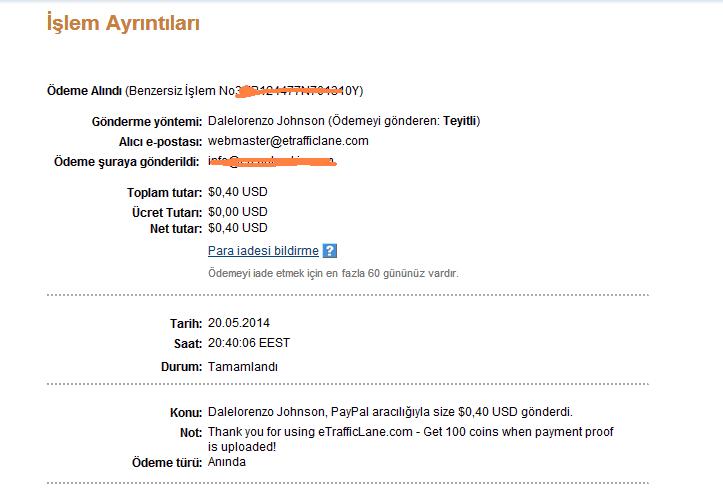Click the Anında payment type value

227,462
